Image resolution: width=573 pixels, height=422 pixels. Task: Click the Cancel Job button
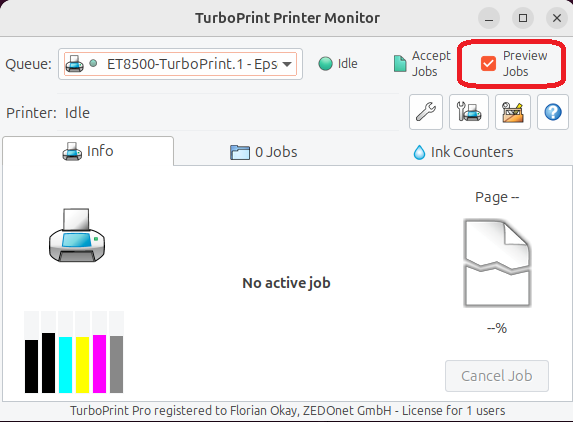point(497,376)
